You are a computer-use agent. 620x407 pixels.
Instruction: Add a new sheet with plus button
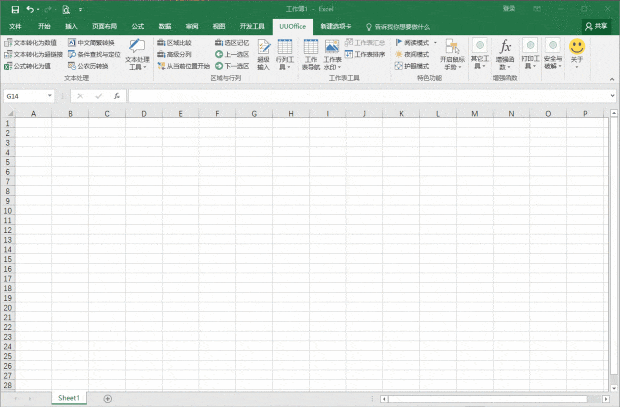[x=108, y=398]
